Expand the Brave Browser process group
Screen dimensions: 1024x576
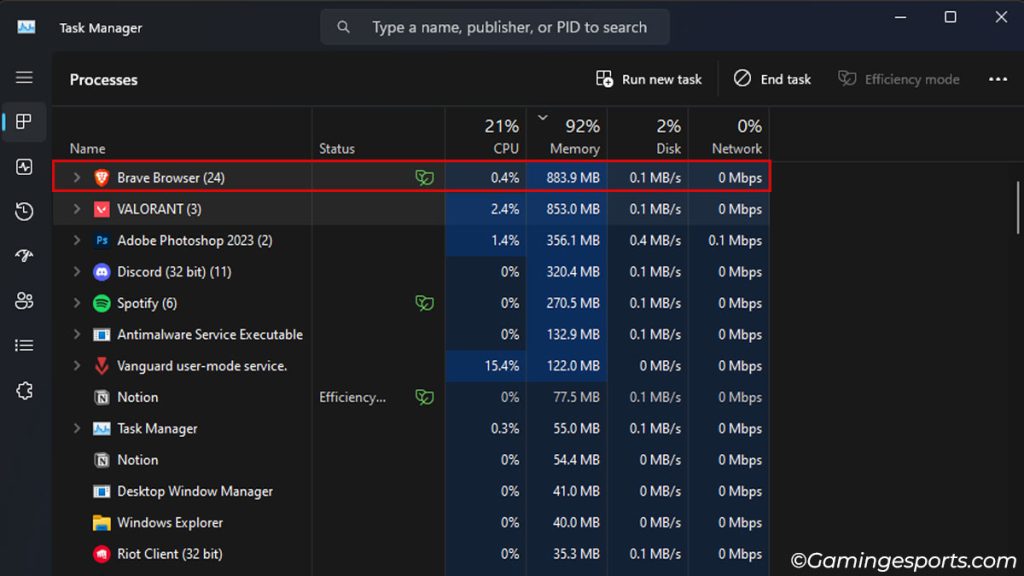click(x=76, y=177)
